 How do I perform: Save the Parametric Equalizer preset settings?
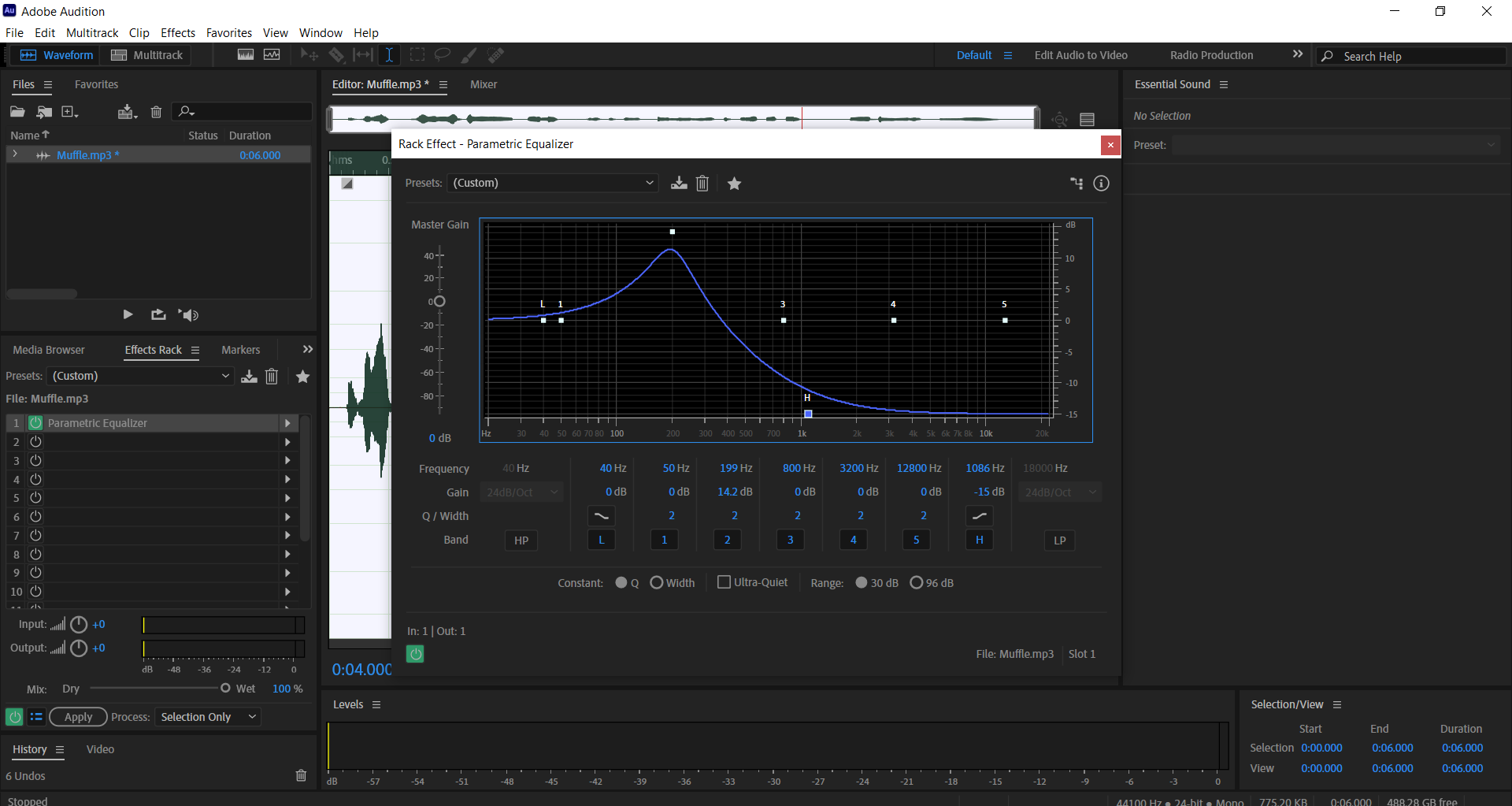tap(678, 183)
